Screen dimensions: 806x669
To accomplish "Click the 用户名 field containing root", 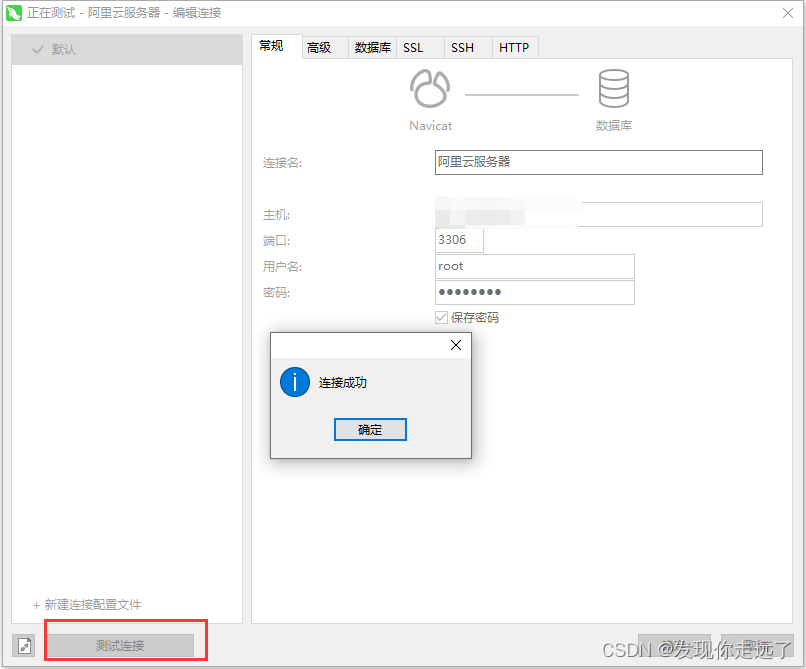I will tap(535, 266).
